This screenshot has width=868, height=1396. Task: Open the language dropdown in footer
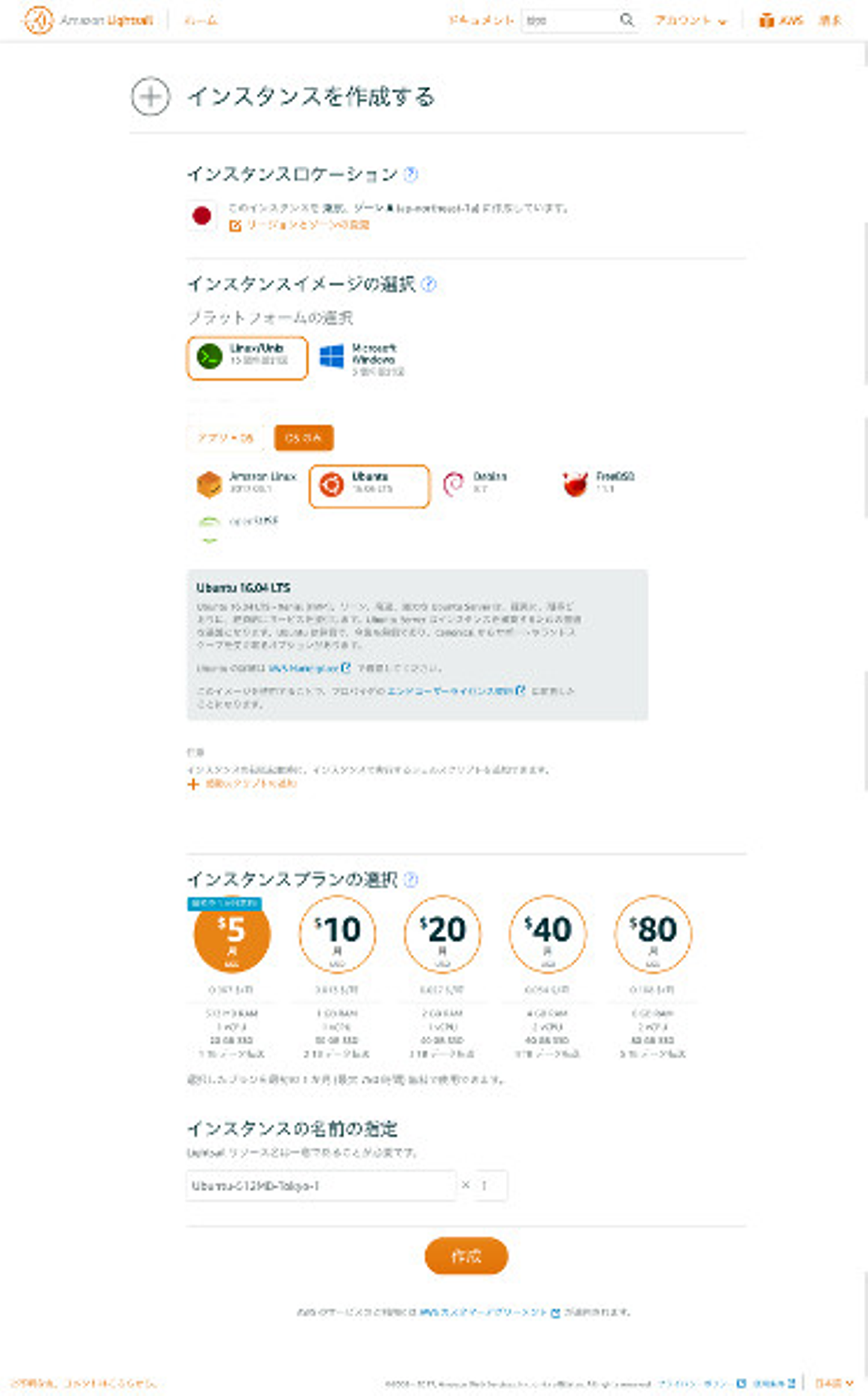(834, 1383)
